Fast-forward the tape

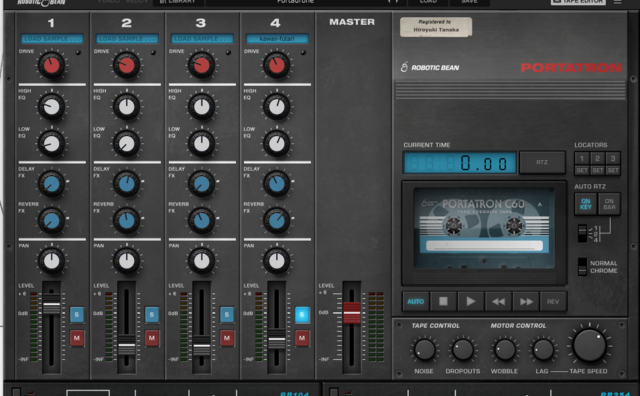click(x=526, y=302)
